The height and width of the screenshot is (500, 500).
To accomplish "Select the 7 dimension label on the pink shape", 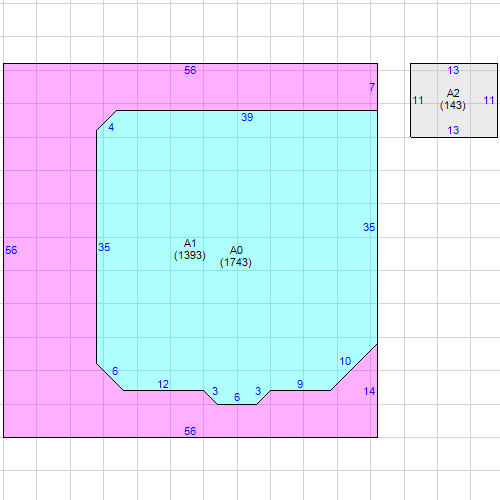I will 372,87.
